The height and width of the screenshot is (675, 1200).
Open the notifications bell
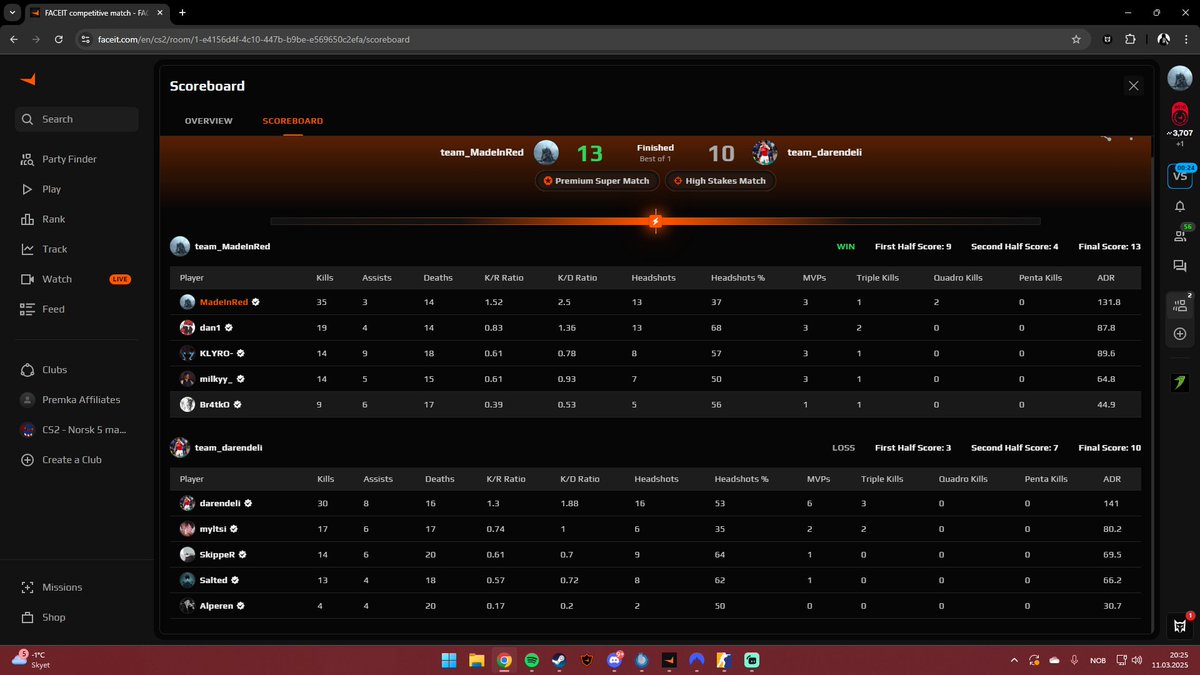click(x=1180, y=206)
